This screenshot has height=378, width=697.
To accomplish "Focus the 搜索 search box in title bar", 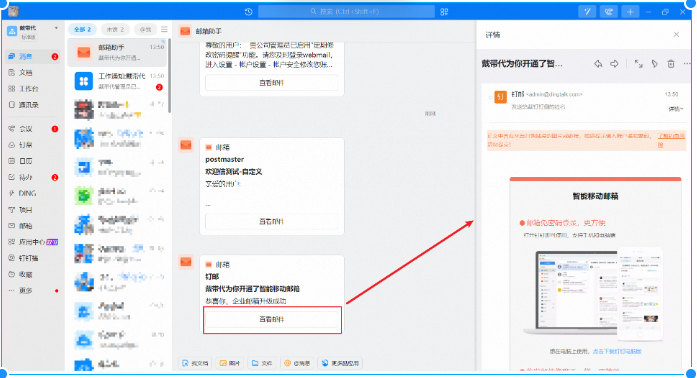I will tap(346, 12).
